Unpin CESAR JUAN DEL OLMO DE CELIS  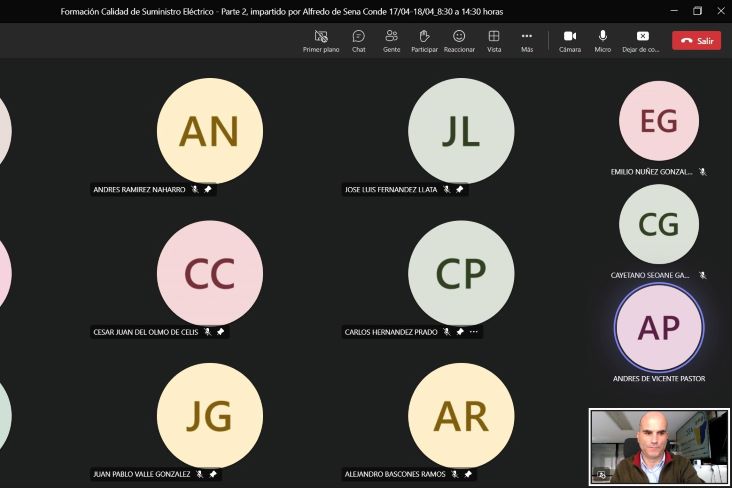tap(220, 332)
